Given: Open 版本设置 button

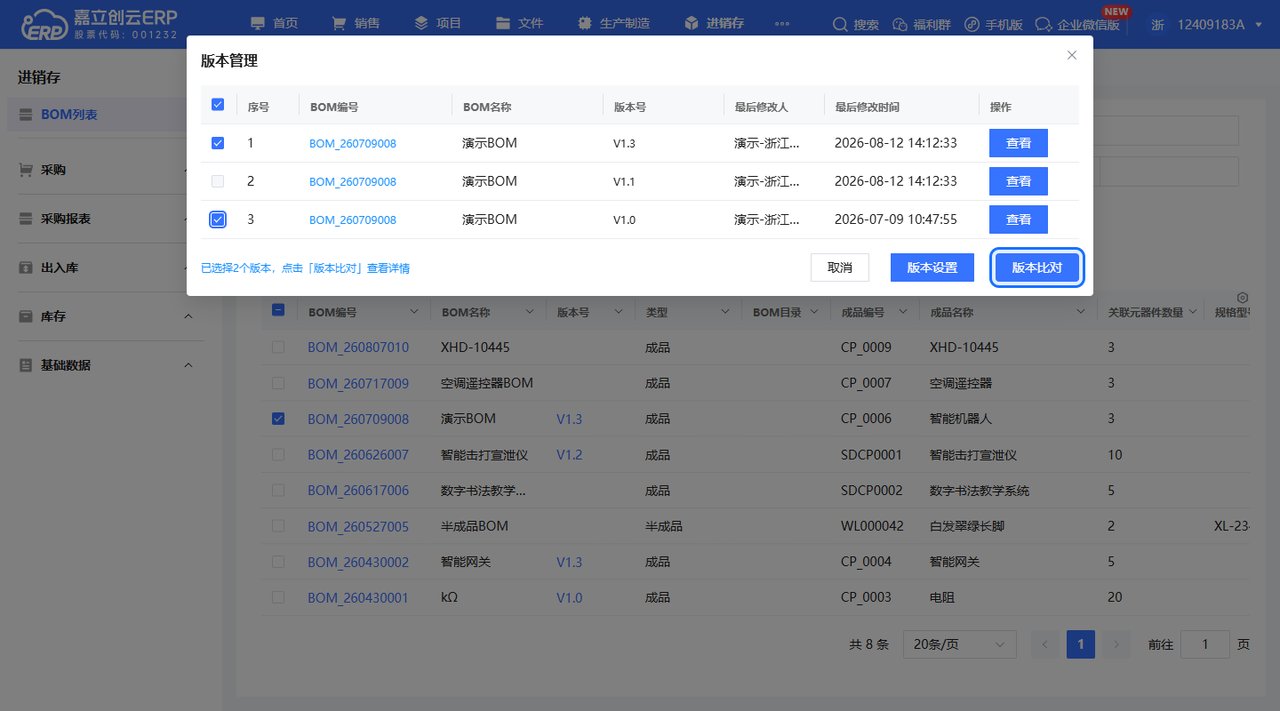Looking at the screenshot, I should click(932, 267).
